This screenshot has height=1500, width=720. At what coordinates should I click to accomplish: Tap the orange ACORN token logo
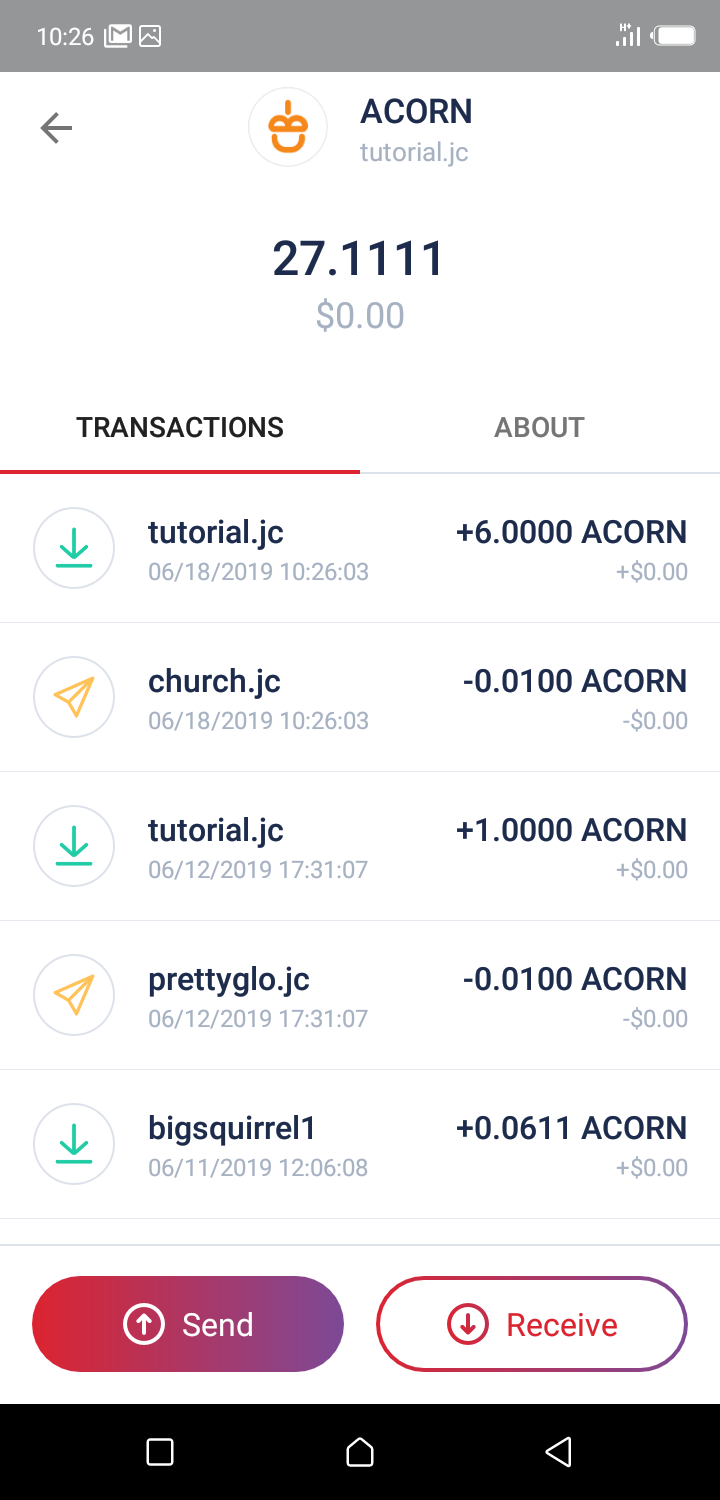coord(288,127)
